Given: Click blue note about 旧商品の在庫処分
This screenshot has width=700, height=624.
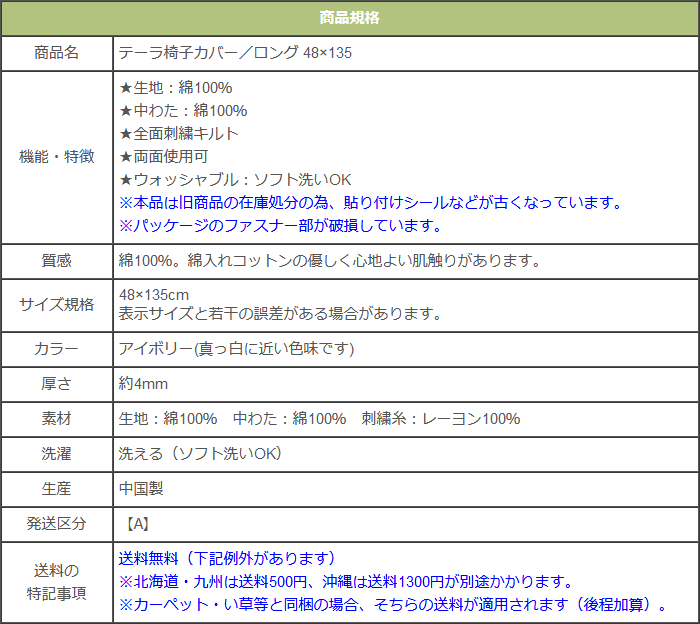Looking at the screenshot, I should [x=370, y=202].
